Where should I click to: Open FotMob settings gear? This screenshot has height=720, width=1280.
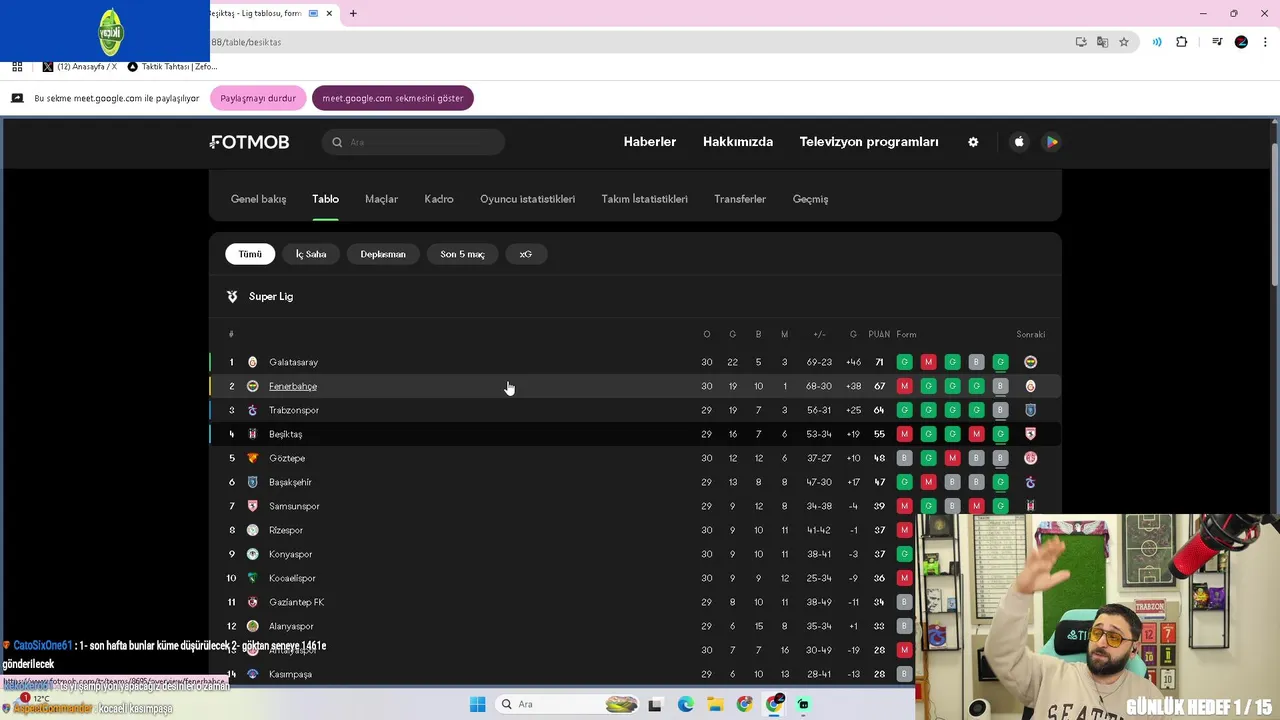tap(973, 142)
